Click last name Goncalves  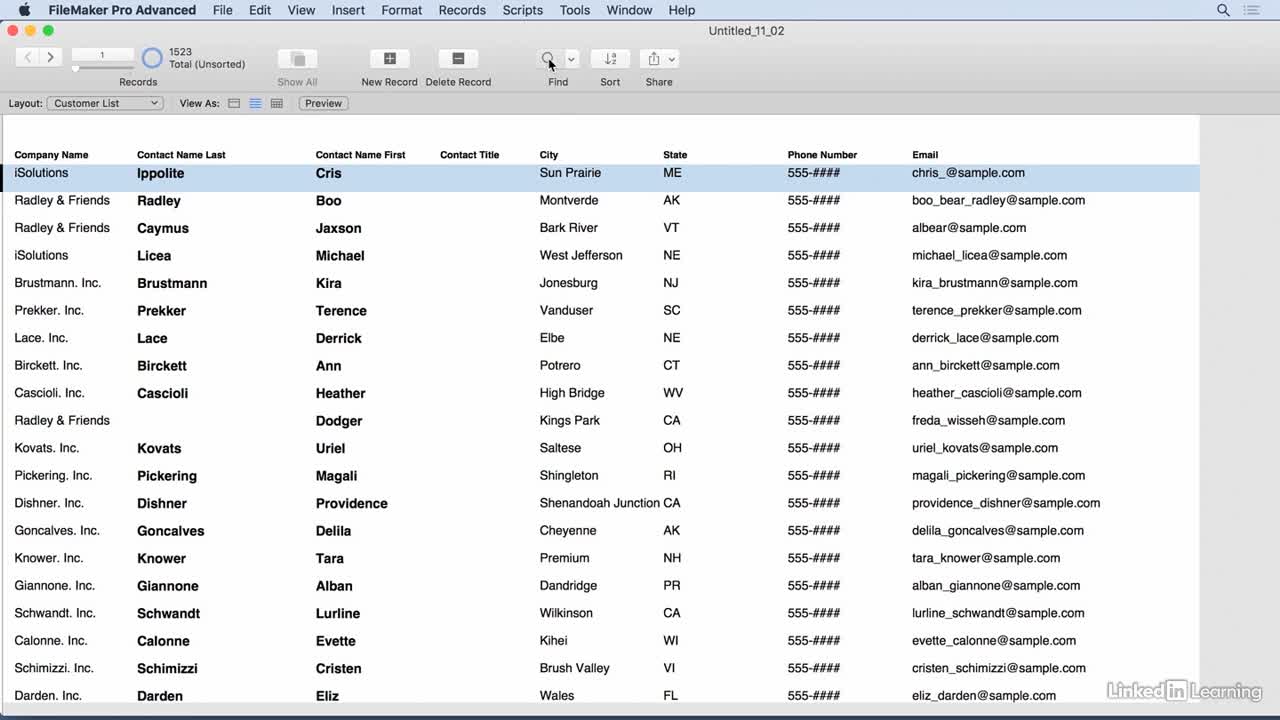click(171, 531)
